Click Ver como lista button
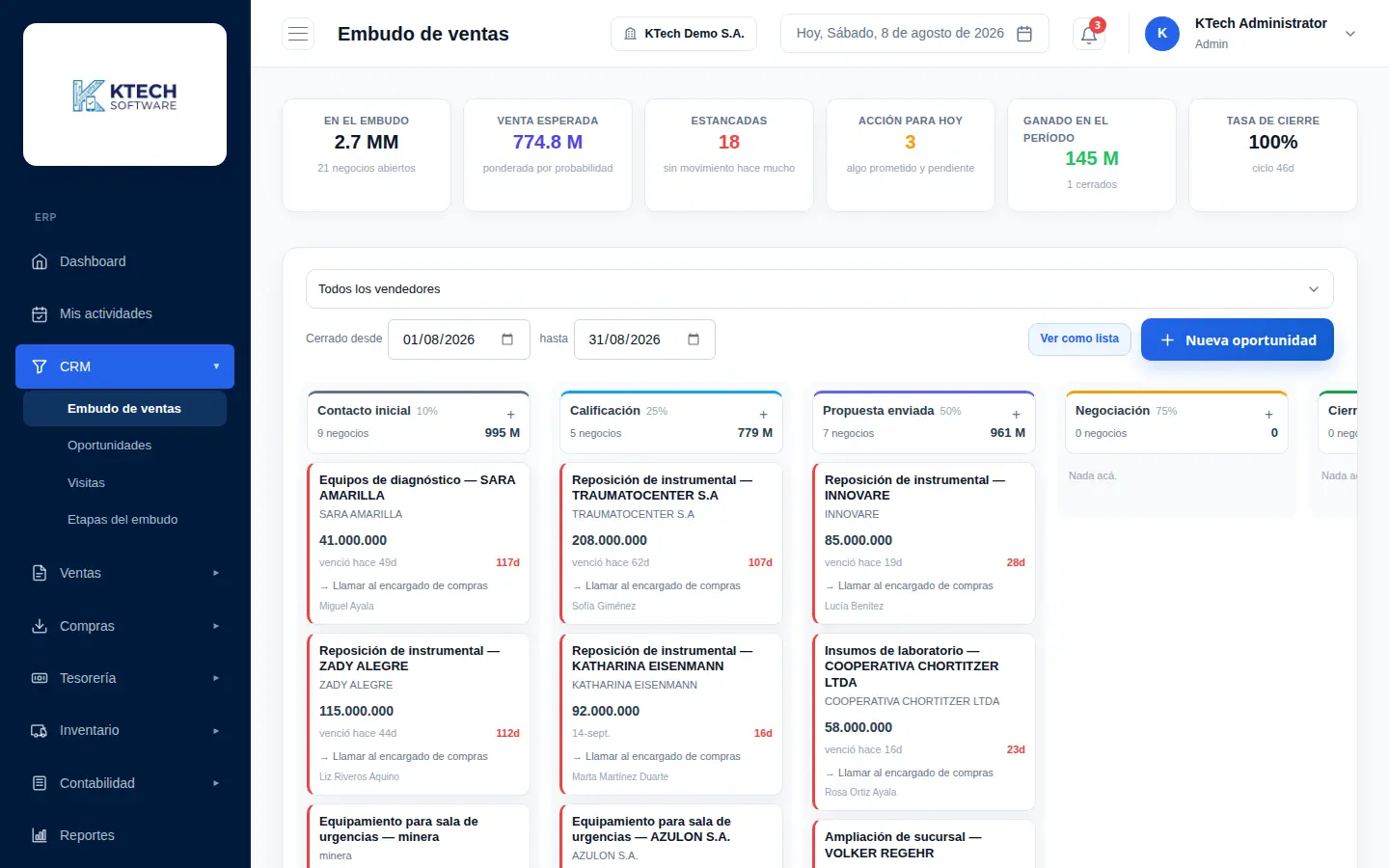 (x=1079, y=339)
